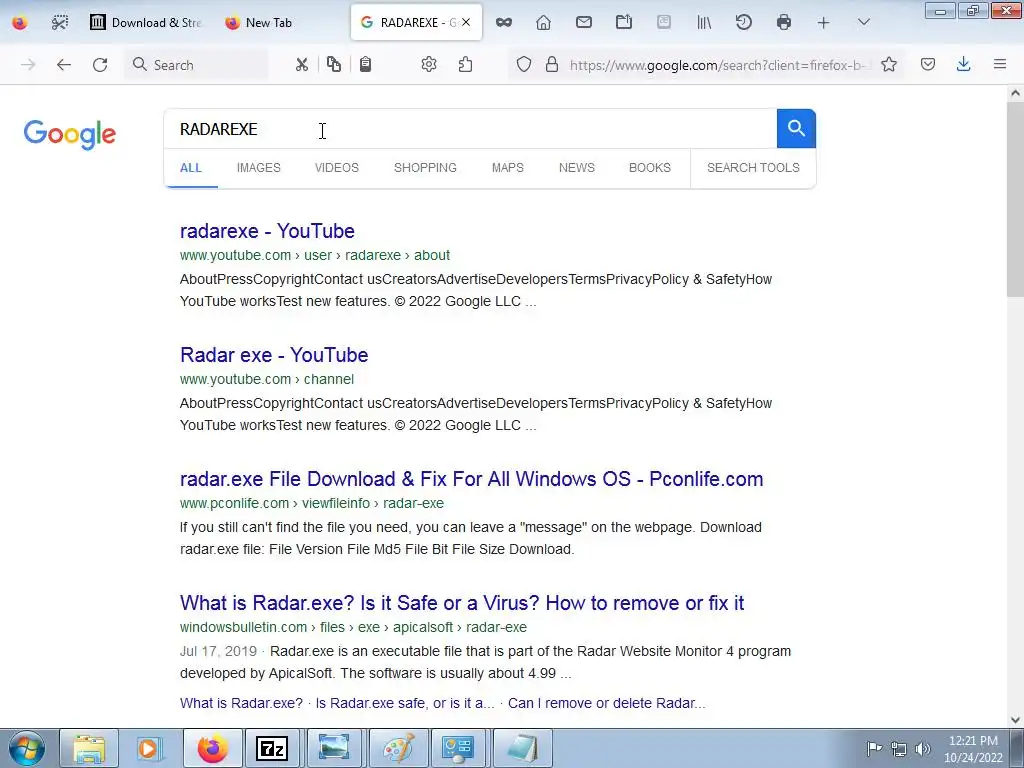Select the ALL results tab
The height and width of the screenshot is (768, 1024).
(x=191, y=168)
